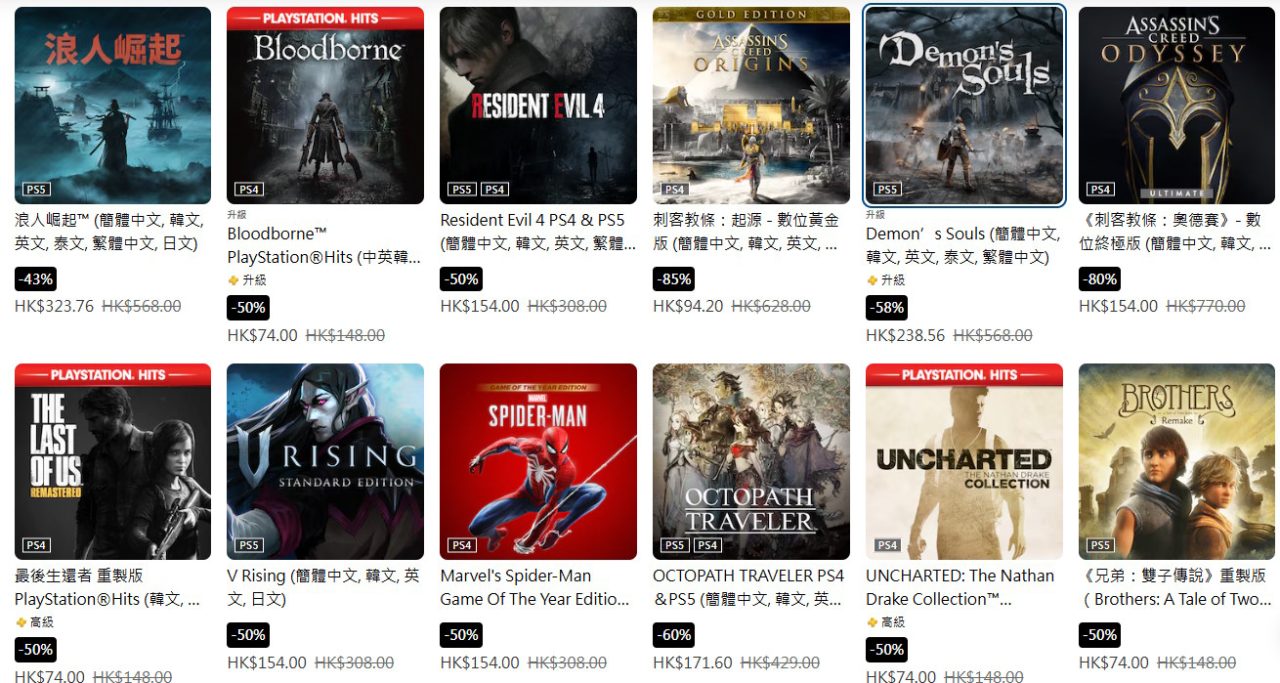Click PS Plus premium icon under The Last of Us
This screenshot has width=1280, height=683.
20,622
